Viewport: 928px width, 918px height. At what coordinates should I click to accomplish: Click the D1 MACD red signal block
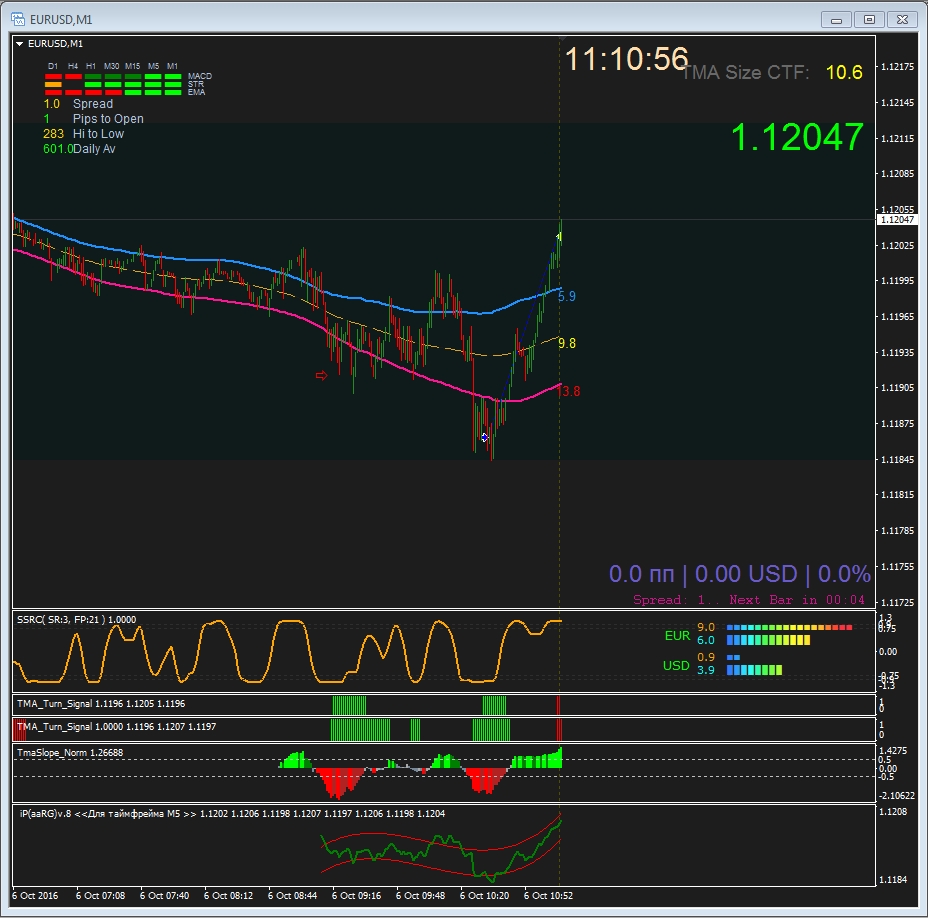(x=53, y=77)
